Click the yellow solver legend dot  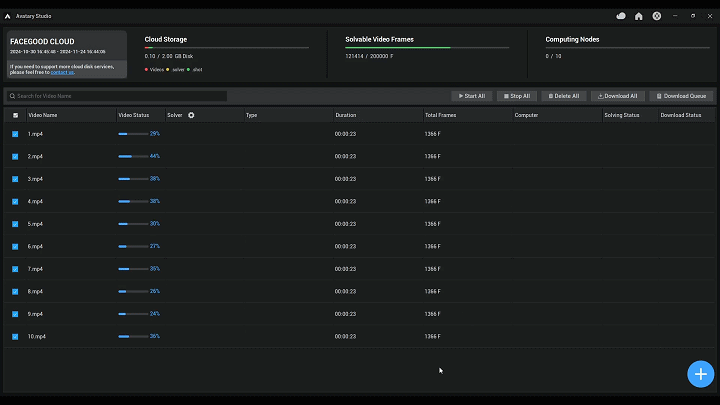click(x=168, y=70)
